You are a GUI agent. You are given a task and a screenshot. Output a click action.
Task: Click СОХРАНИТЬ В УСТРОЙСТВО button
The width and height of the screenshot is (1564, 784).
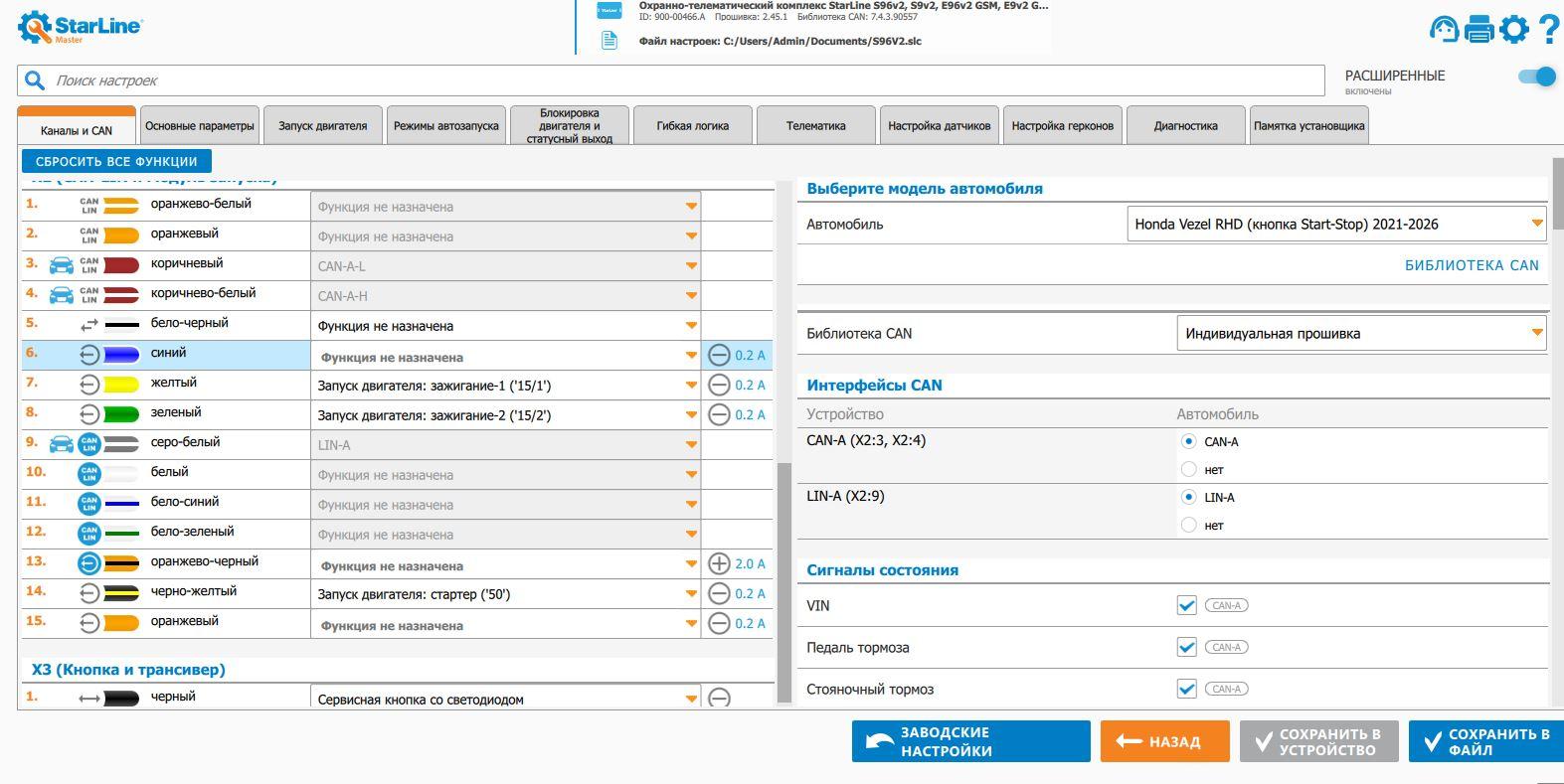pyautogui.click(x=1319, y=741)
